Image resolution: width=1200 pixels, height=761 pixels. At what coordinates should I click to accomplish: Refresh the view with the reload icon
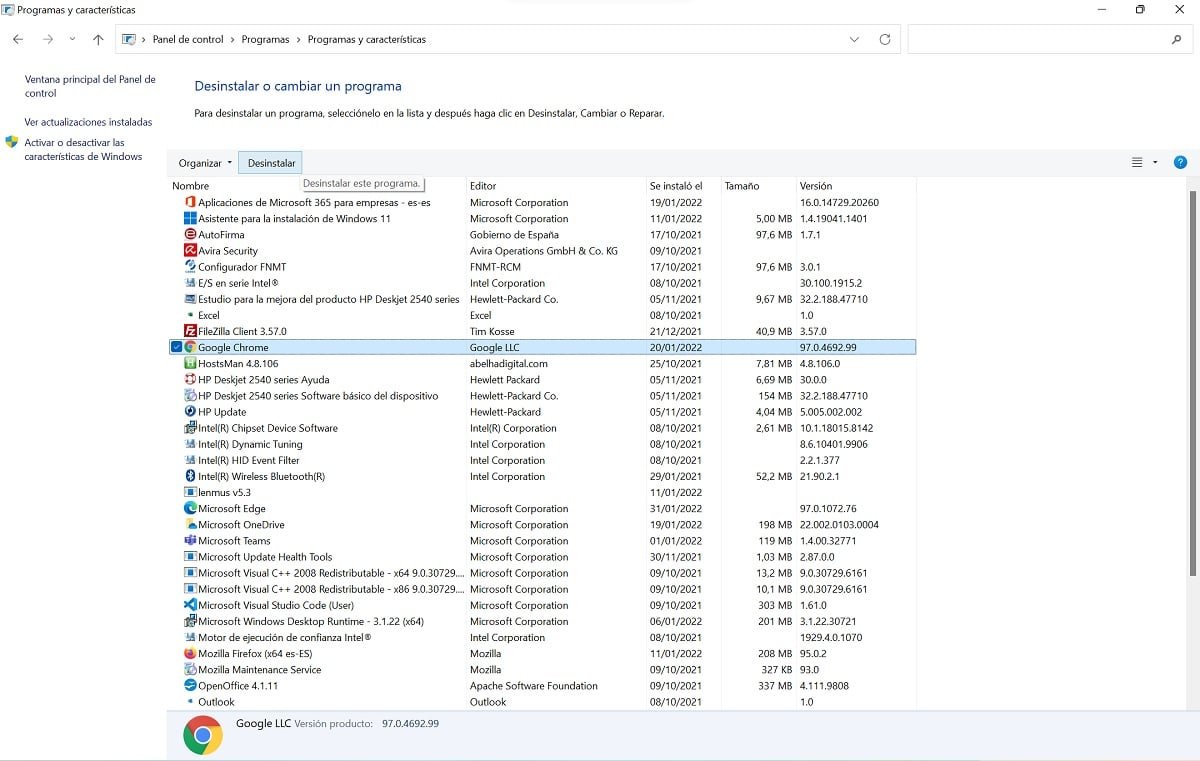(x=884, y=40)
